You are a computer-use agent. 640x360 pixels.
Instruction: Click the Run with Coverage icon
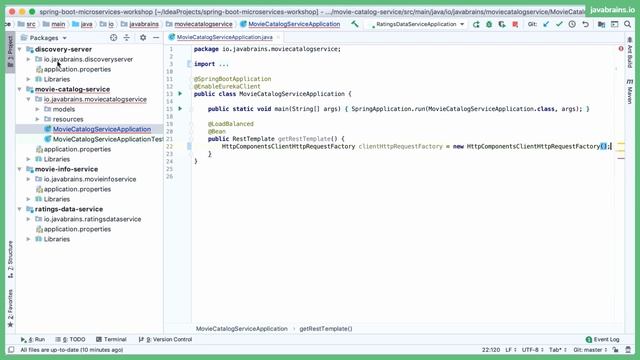tap(502, 24)
